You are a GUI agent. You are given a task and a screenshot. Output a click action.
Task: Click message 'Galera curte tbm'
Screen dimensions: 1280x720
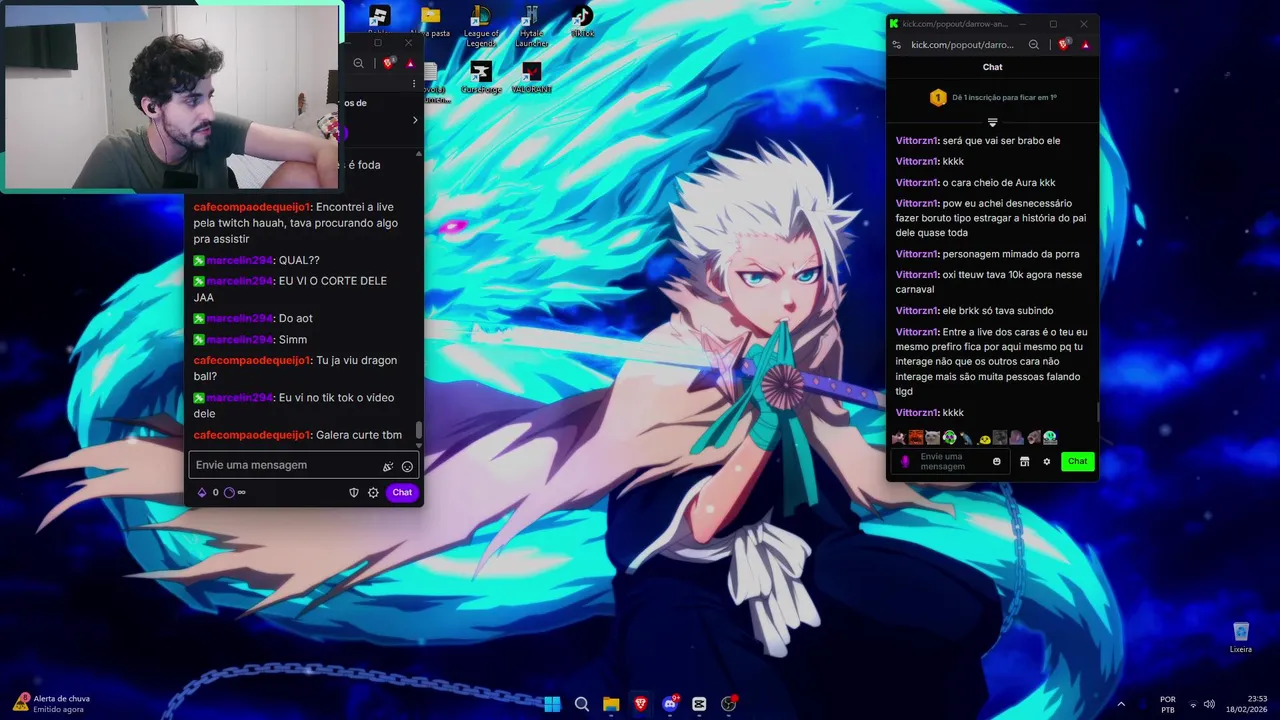pyautogui.click(x=358, y=435)
